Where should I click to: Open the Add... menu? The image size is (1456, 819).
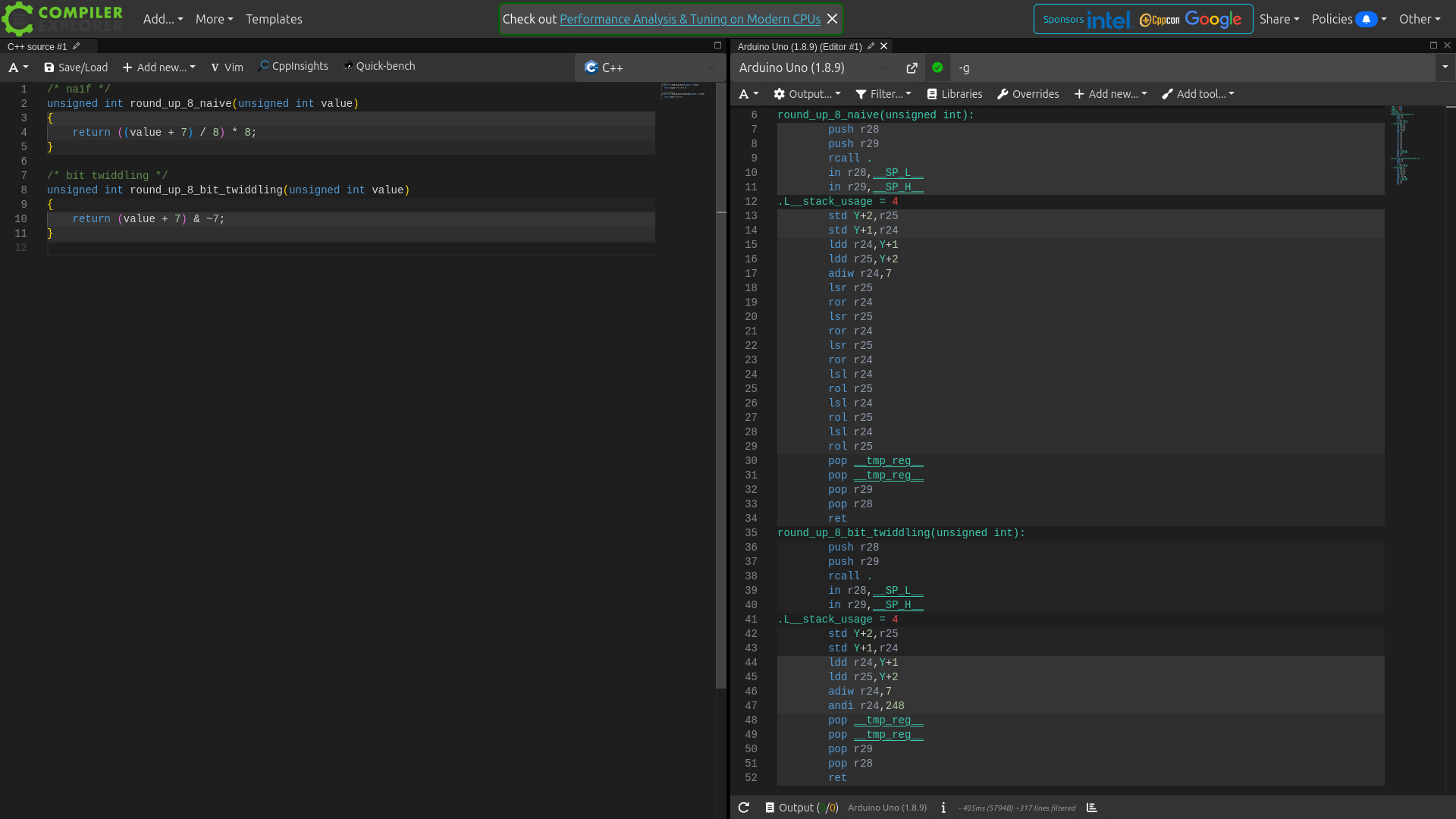tap(163, 19)
